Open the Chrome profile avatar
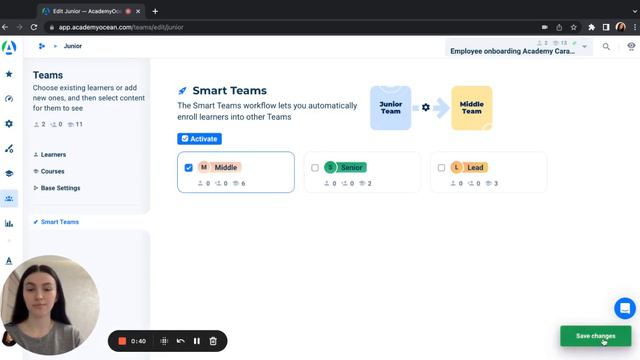 point(621,27)
